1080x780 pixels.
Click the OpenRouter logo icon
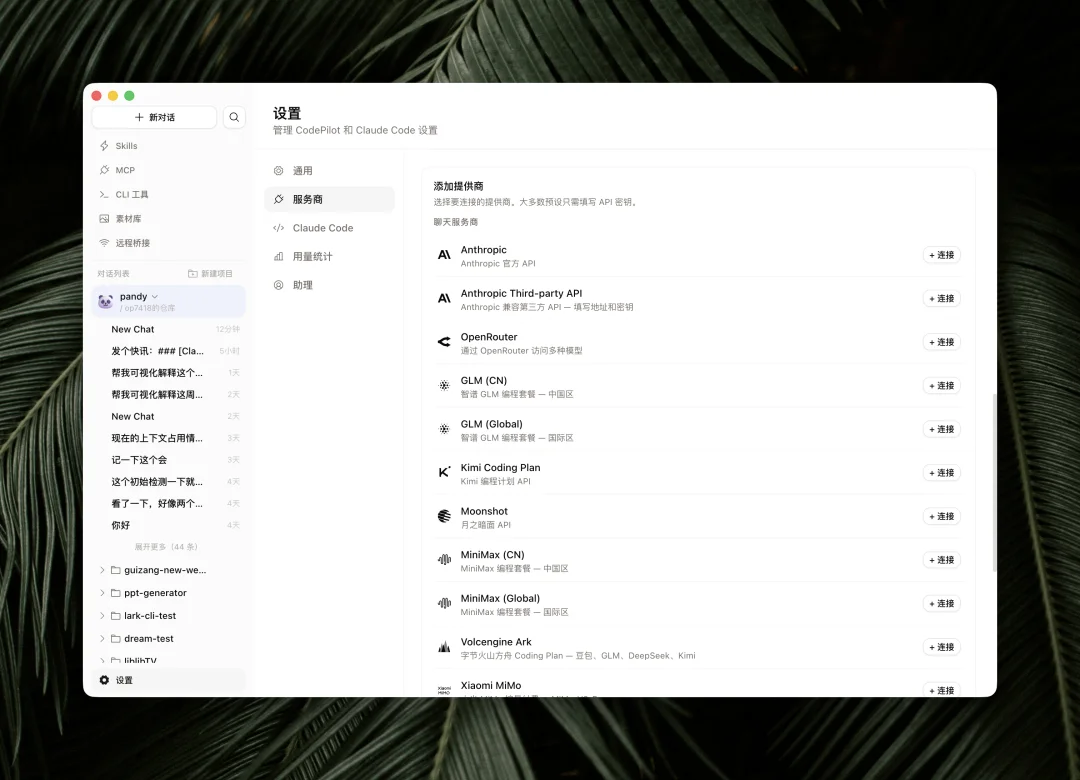point(443,341)
